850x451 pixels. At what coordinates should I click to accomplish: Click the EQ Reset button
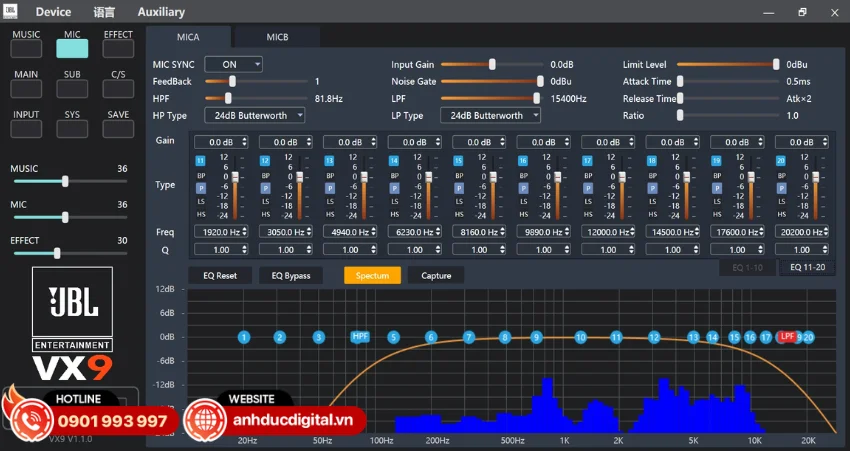pos(220,275)
